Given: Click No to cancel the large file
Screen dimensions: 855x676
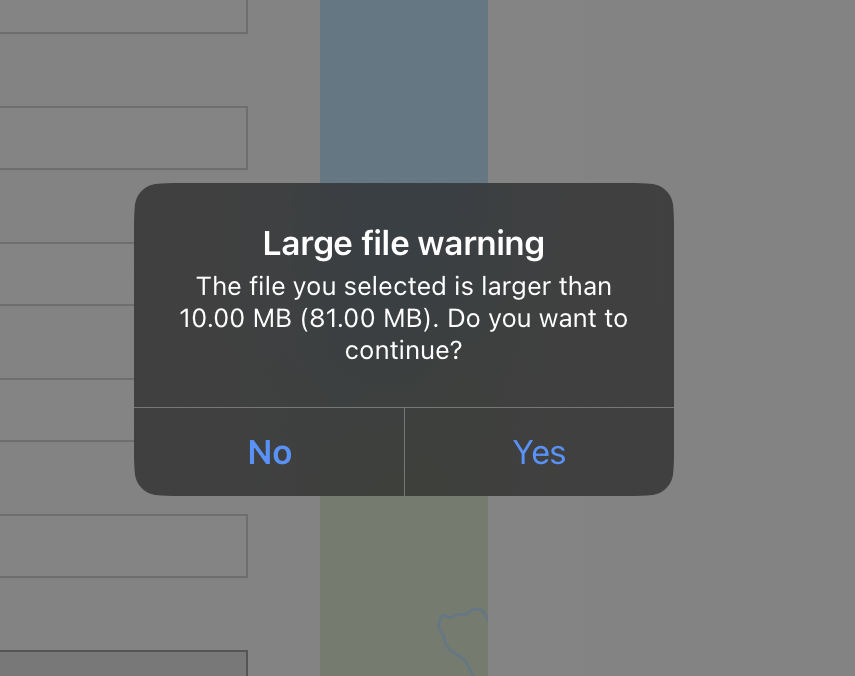Looking at the screenshot, I should 268,452.
